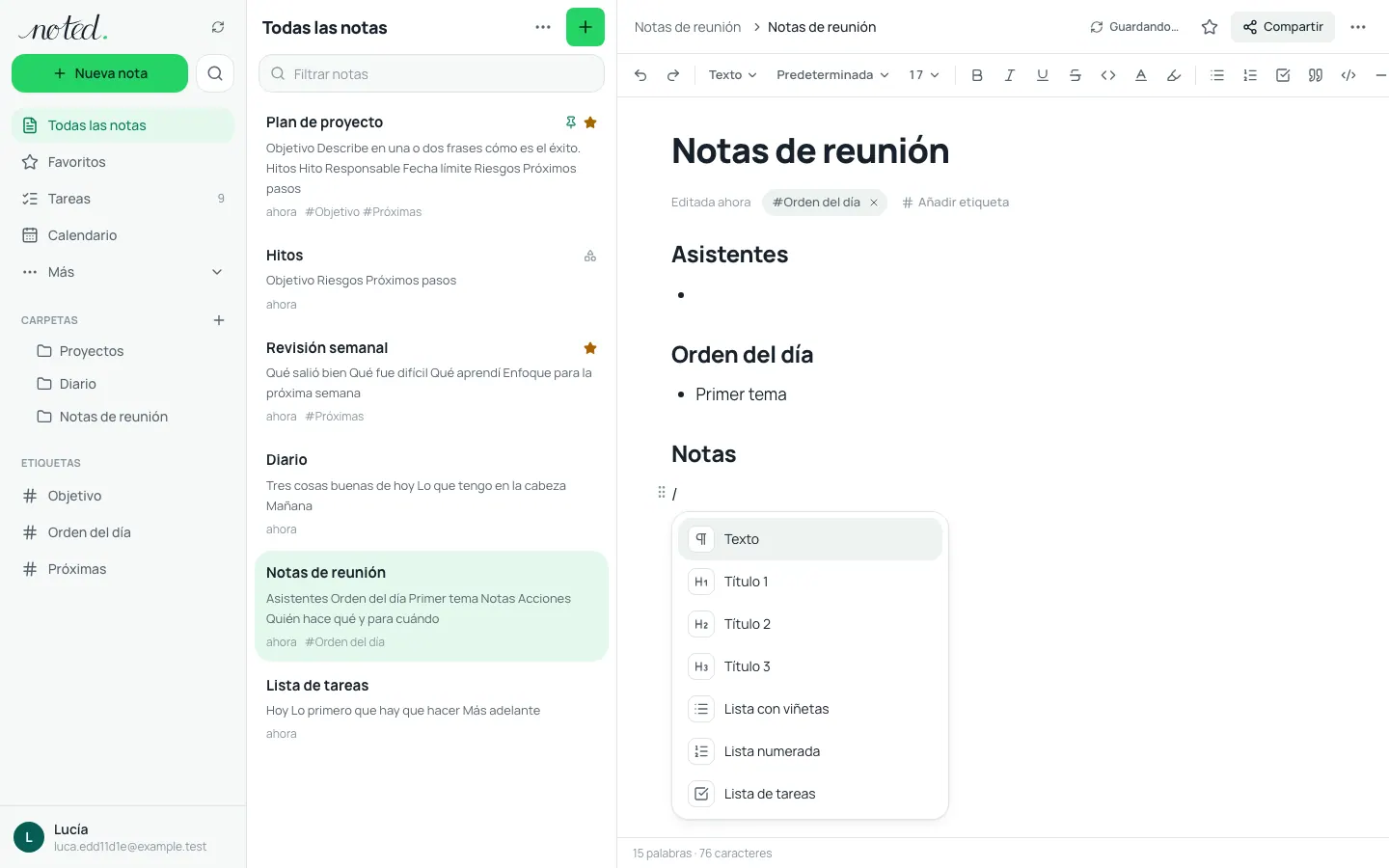Image resolution: width=1389 pixels, height=868 pixels.
Task: Toggle bold formatting
Action: pyautogui.click(x=977, y=75)
